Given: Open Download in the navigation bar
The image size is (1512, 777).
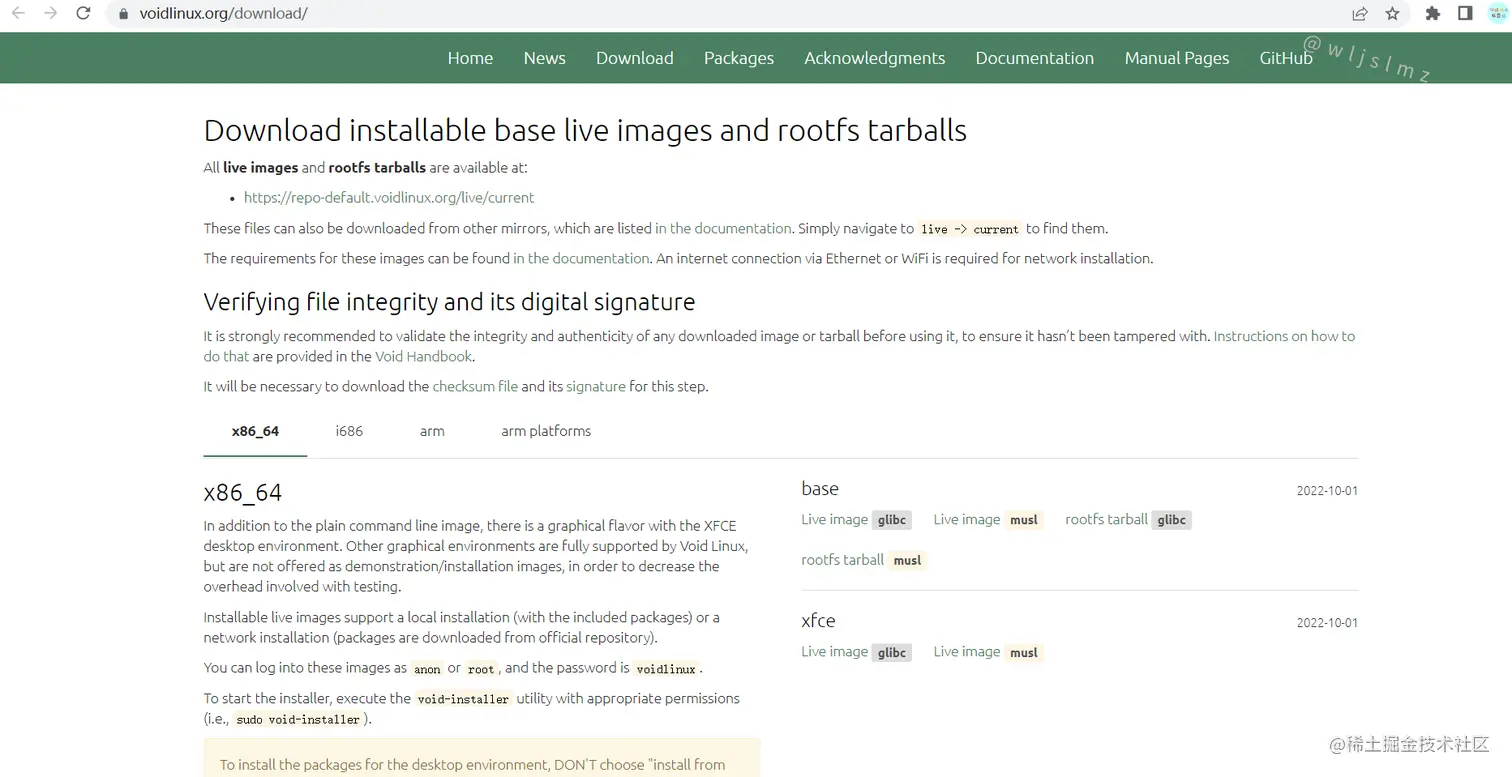Looking at the screenshot, I should [634, 58].
